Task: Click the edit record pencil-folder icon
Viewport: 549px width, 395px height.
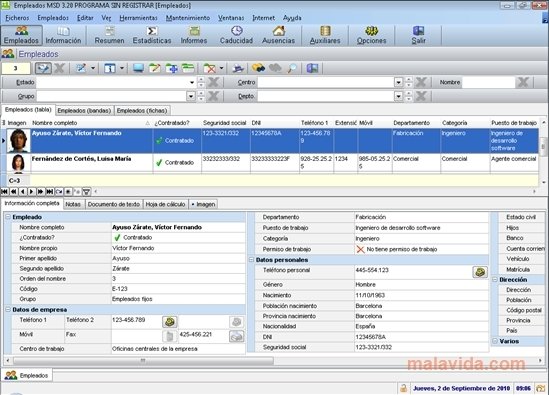Action: (155, 68)
